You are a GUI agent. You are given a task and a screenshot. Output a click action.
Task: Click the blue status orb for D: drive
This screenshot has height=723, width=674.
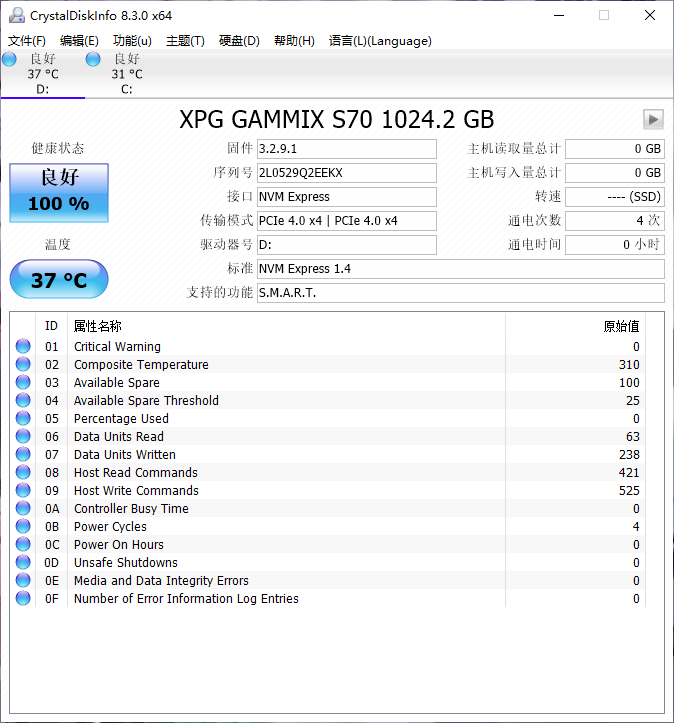click(9, 59)
